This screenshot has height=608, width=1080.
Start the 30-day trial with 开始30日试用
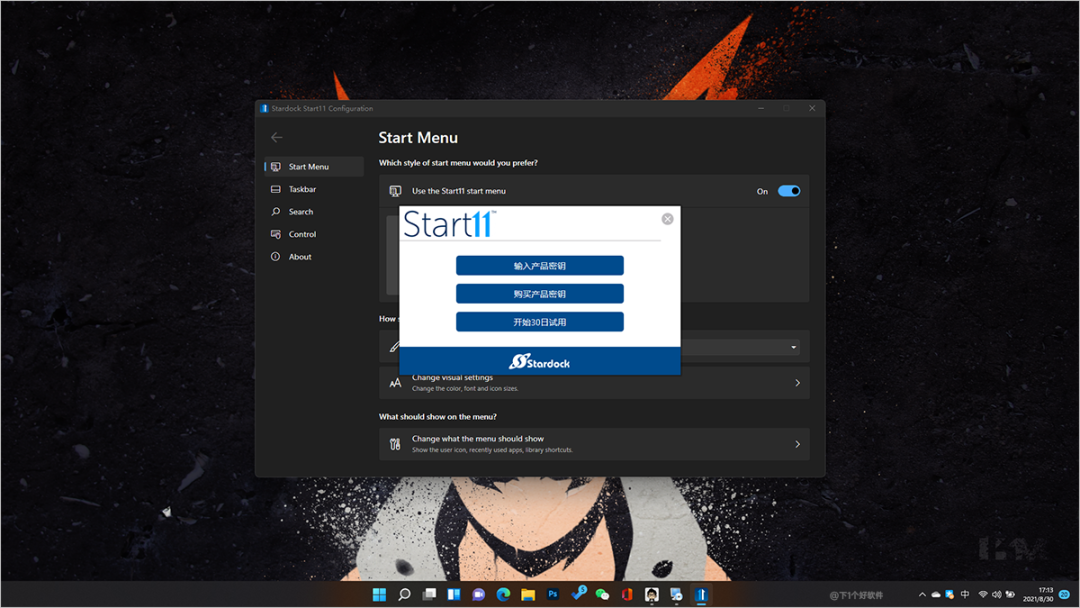point(540,322)
